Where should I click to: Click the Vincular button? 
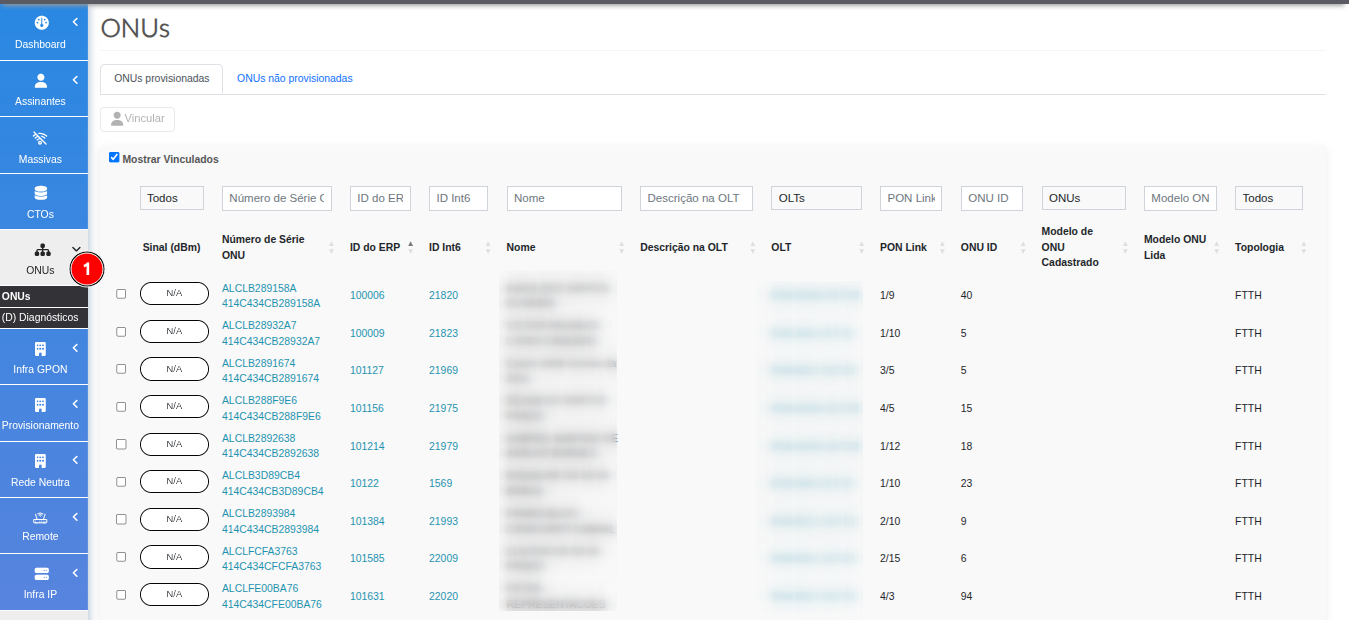[x=138, y=119]
